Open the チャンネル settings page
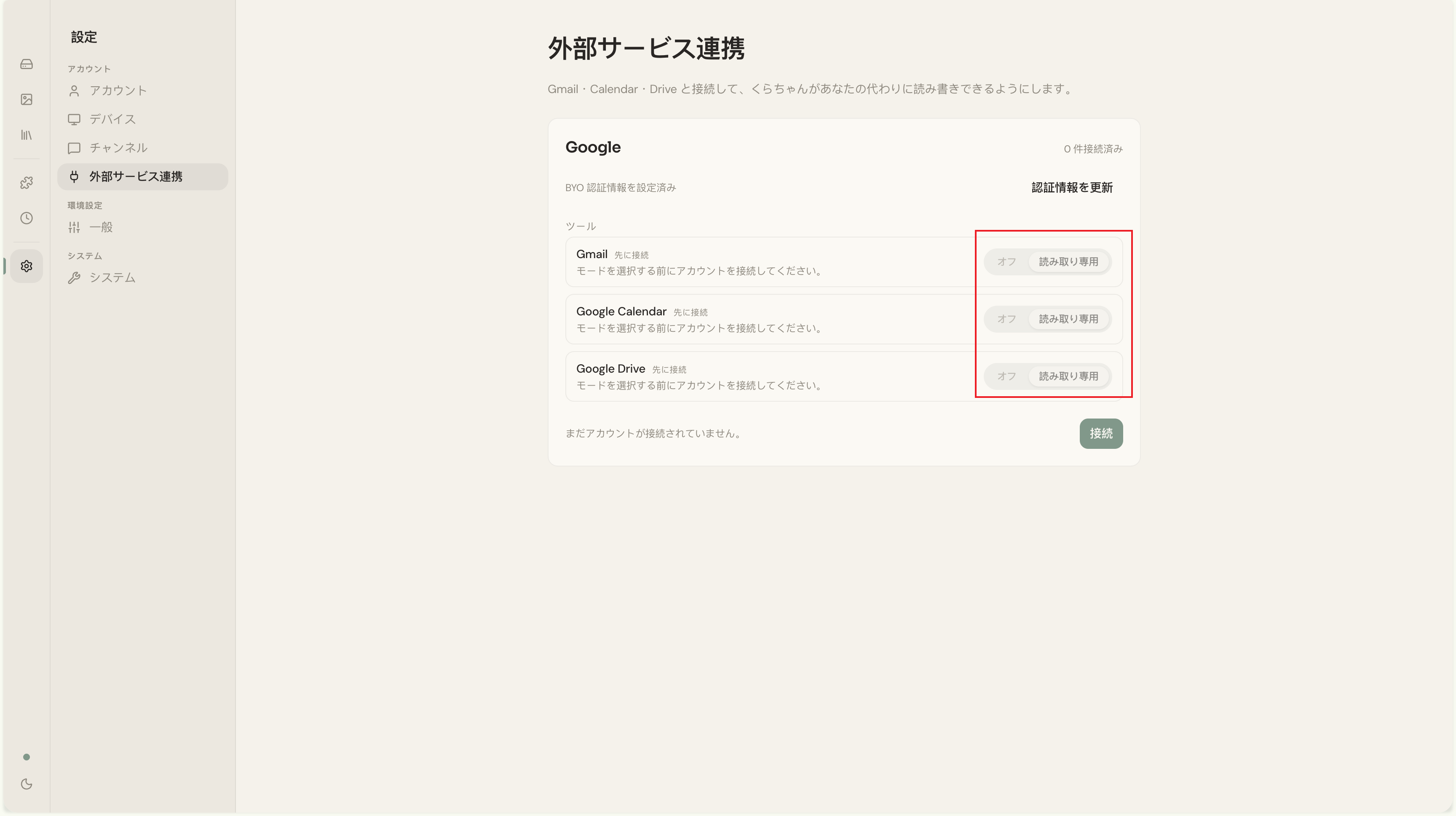1456x816 pixels. (142, 148)
